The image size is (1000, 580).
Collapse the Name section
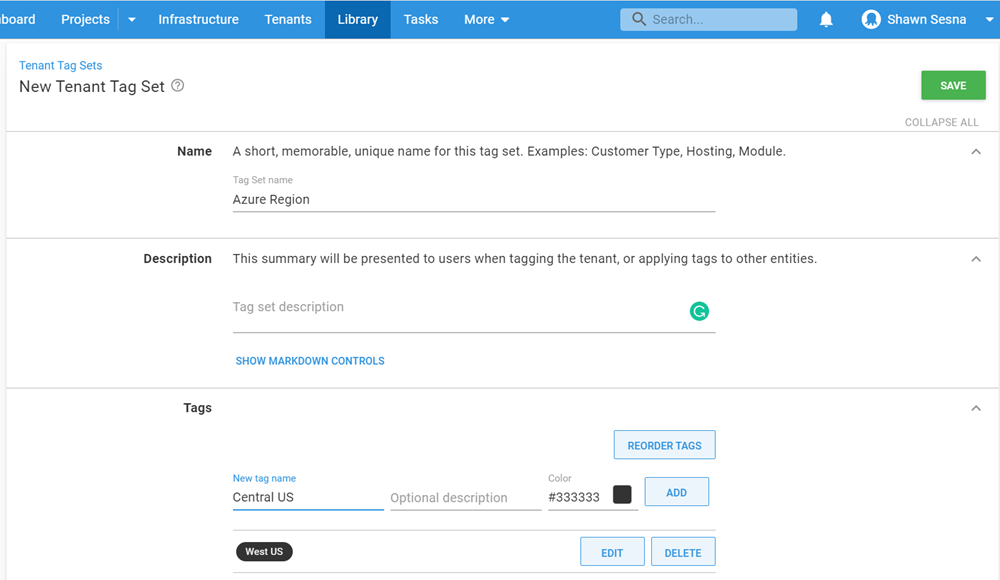click(x=976, y=152)
